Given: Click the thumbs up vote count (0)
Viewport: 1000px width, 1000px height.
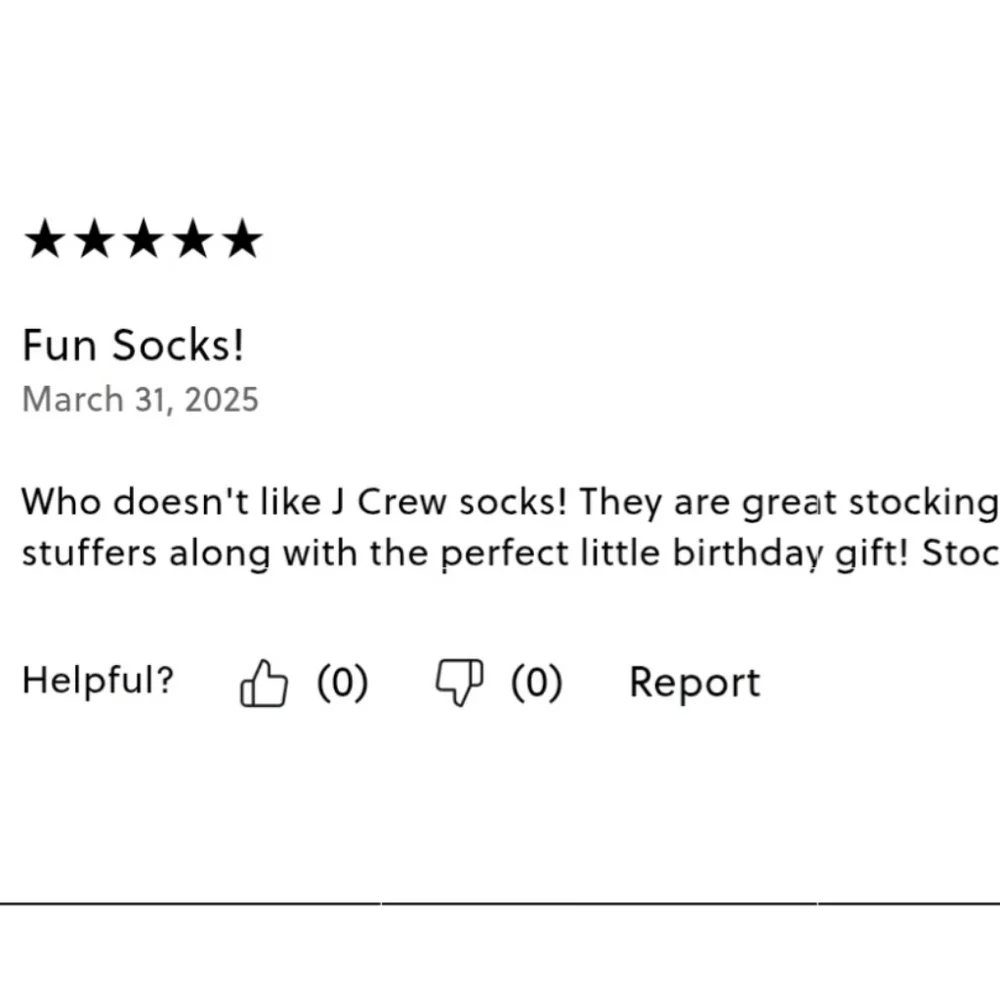Looking at the screenshot, I should 342,682.
